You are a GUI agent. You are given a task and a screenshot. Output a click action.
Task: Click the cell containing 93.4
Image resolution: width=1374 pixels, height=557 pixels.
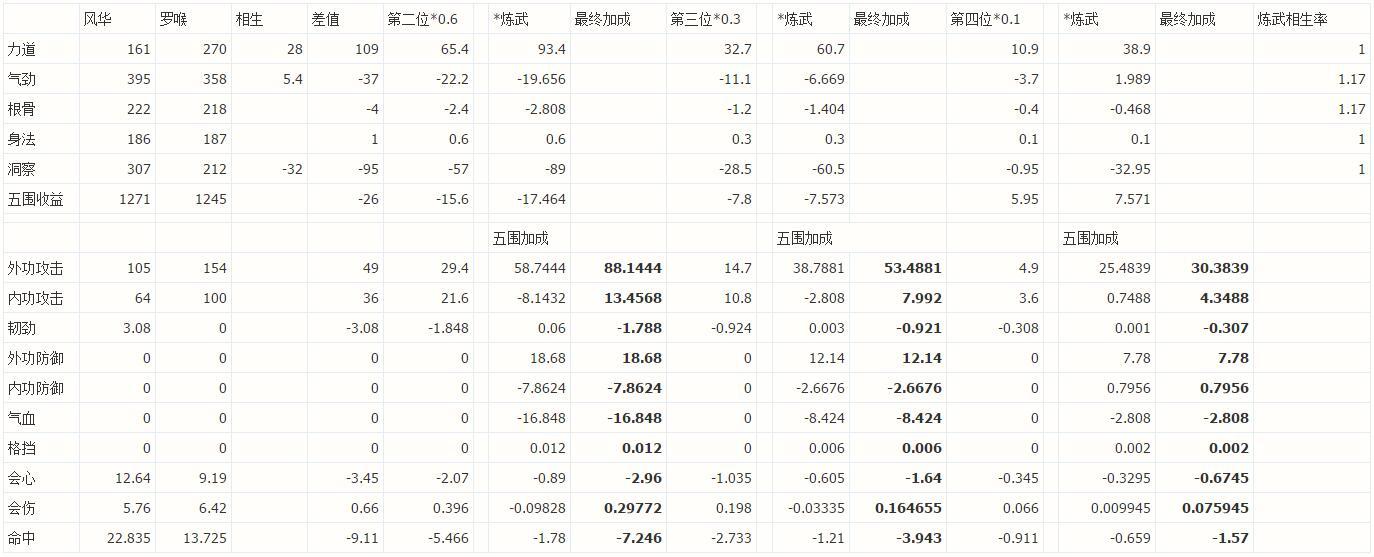tap(550, 49)
